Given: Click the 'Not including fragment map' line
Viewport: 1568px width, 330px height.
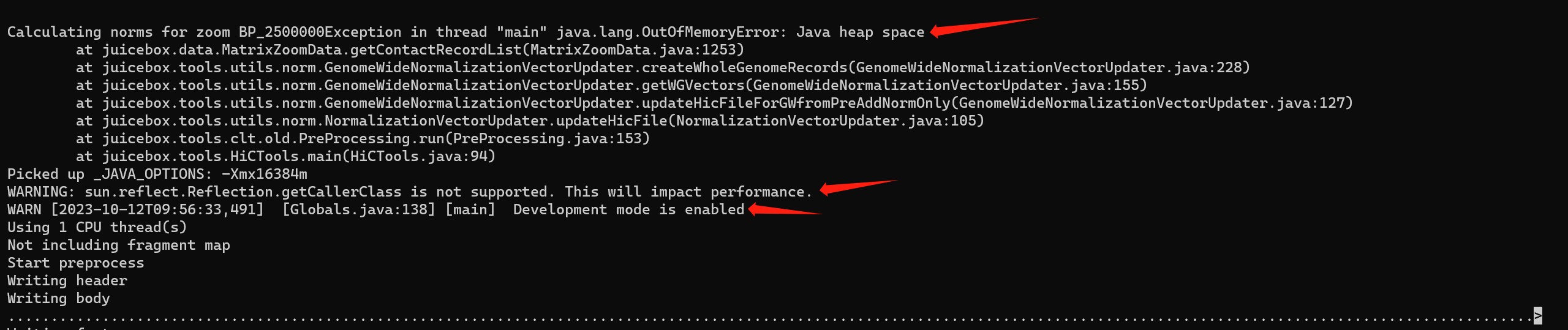Looking at the screenshot, I should (x=119, y=245).
